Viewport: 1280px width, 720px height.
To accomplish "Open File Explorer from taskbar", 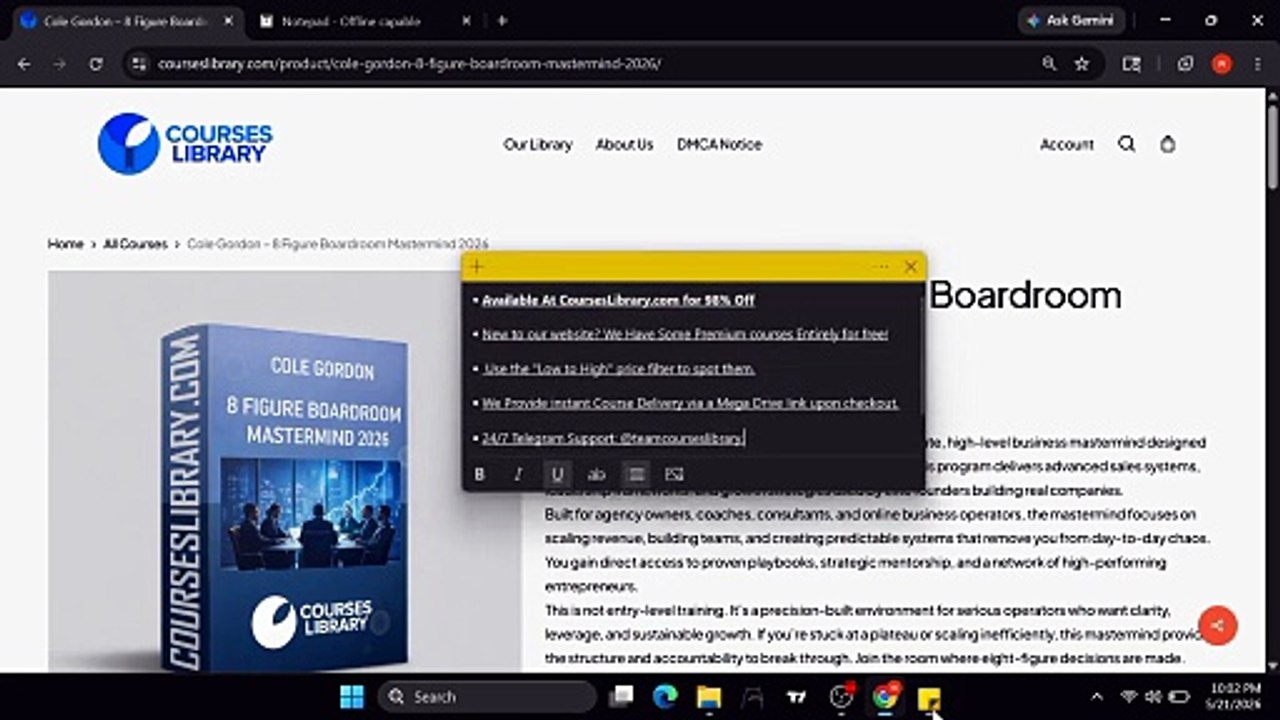I will tap(709, 696).
